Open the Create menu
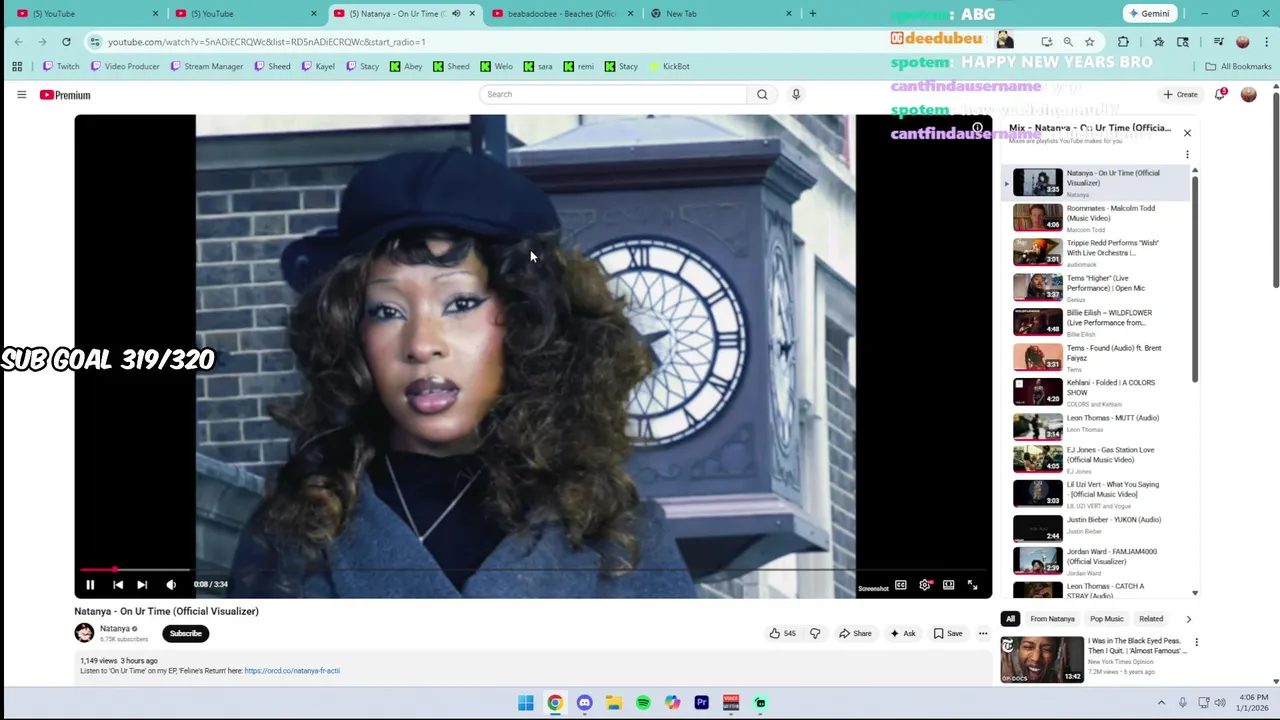The image size is (1280, 720). point(1181,95)
